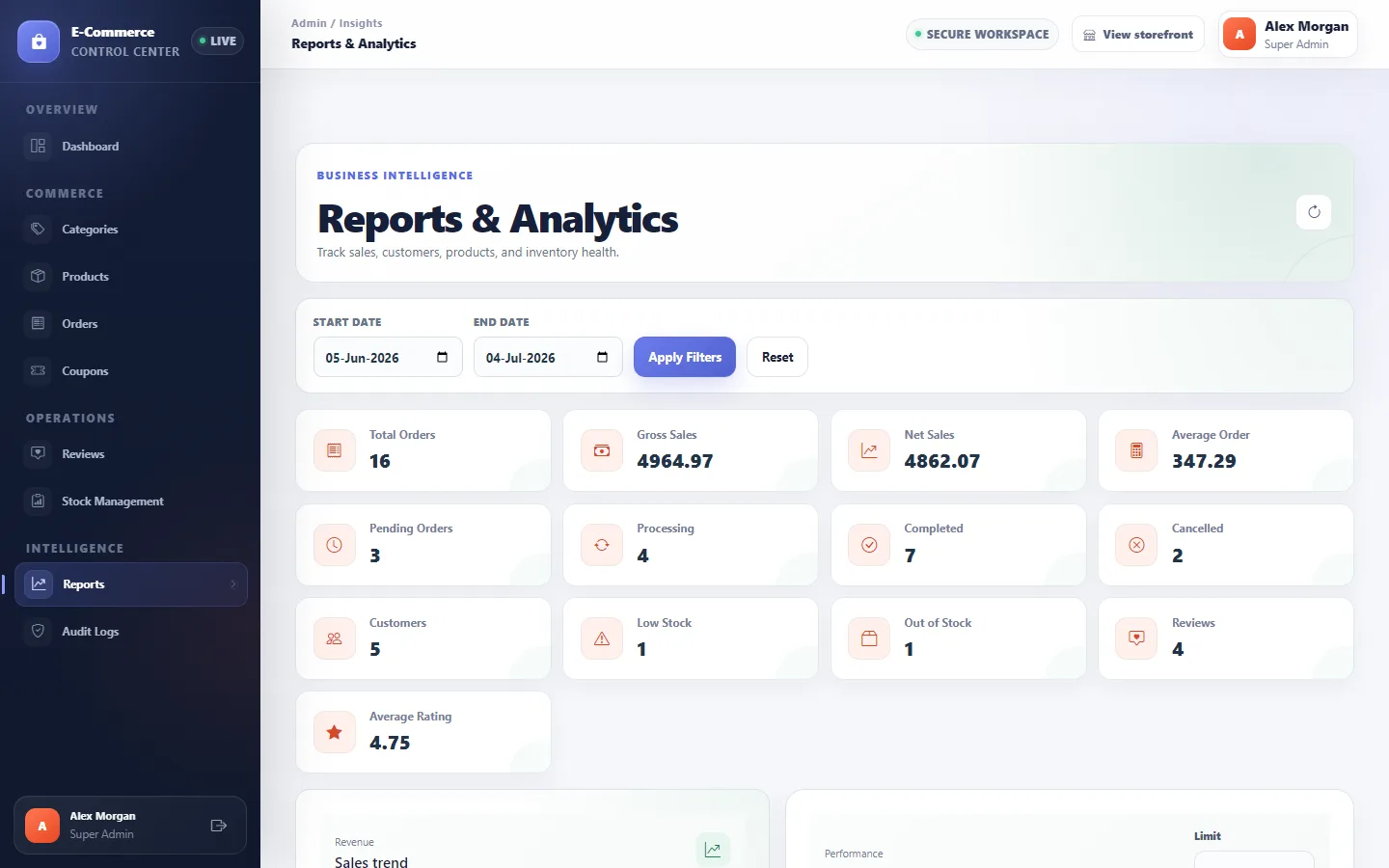Screen dimensions: 1389x868
Task: Click the logout icon in sidebar footer
Action: tap(219, 826)
